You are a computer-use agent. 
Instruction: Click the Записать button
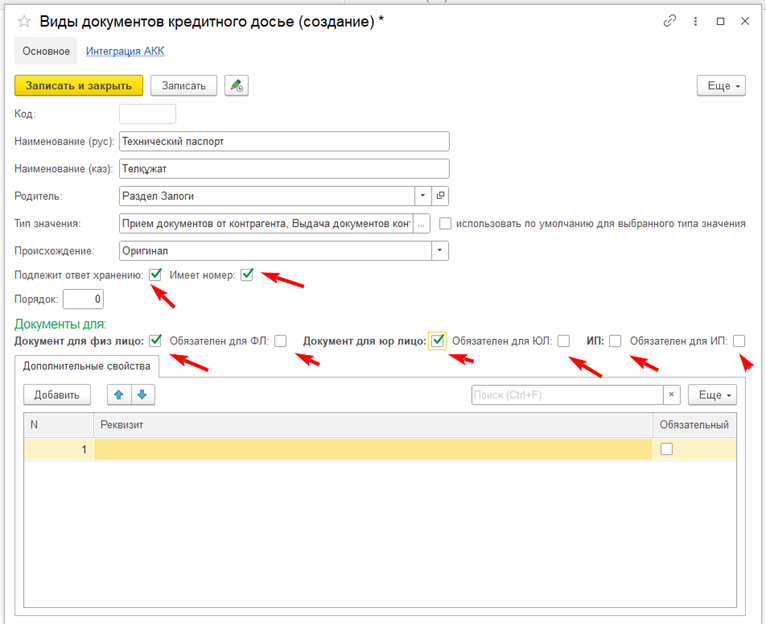click(184, 86)
